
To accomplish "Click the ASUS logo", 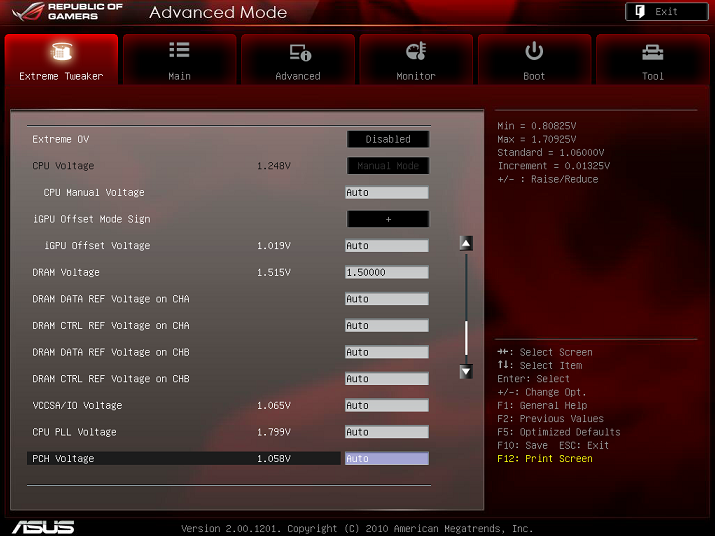I will click(x=43, y=527).
